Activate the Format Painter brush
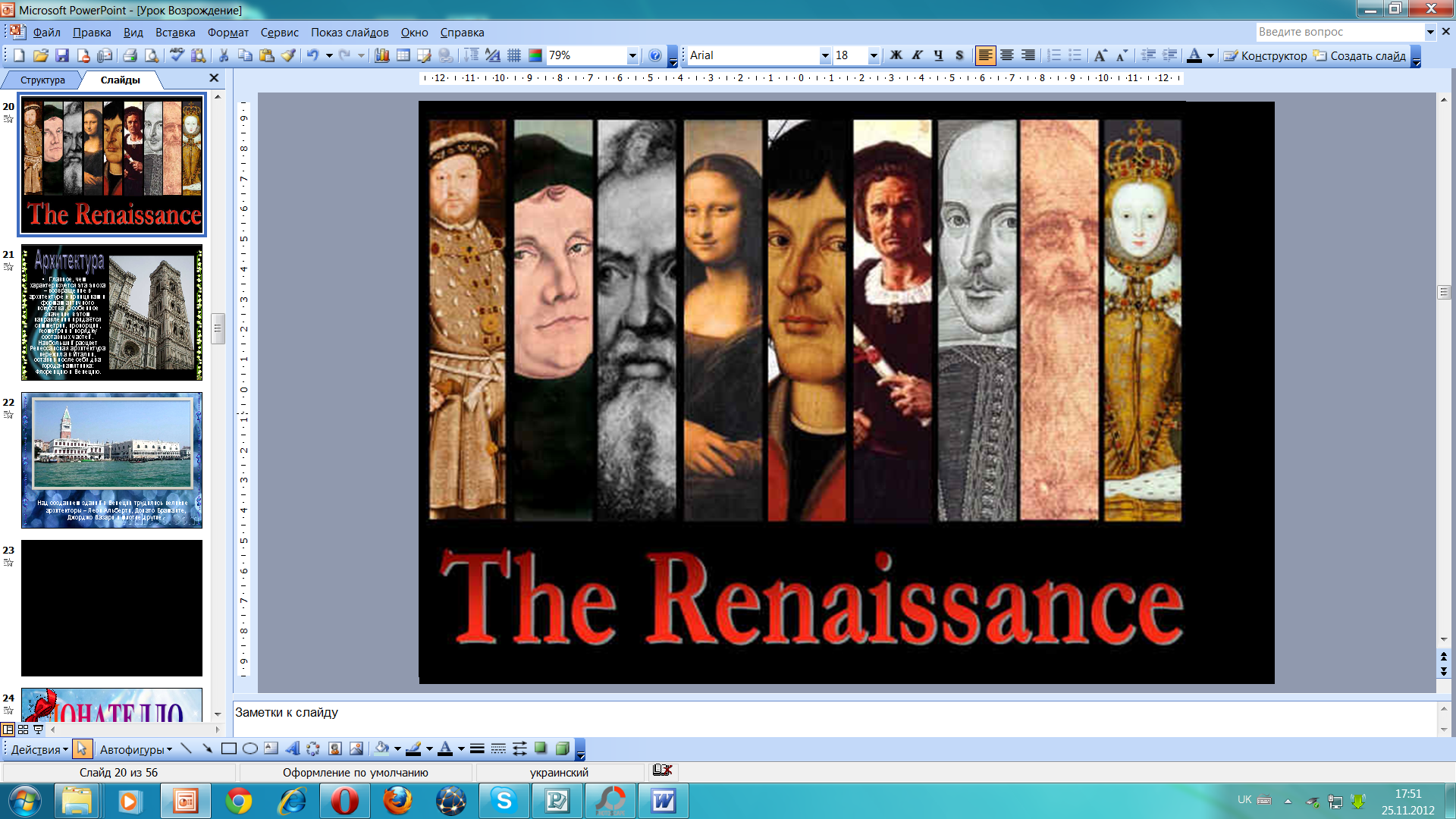The image size is (1456, 819). click(288, 55)
